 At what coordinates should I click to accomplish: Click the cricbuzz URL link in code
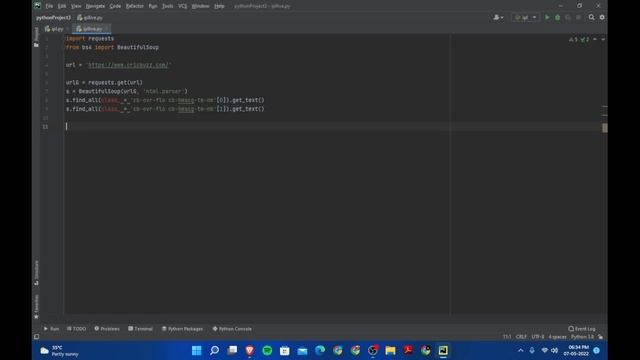[128, 65]
